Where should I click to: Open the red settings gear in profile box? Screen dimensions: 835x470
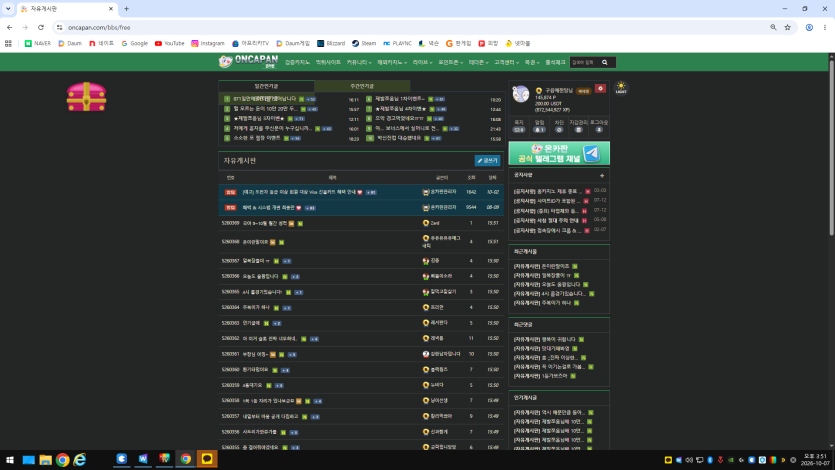[x=600, y=88]
